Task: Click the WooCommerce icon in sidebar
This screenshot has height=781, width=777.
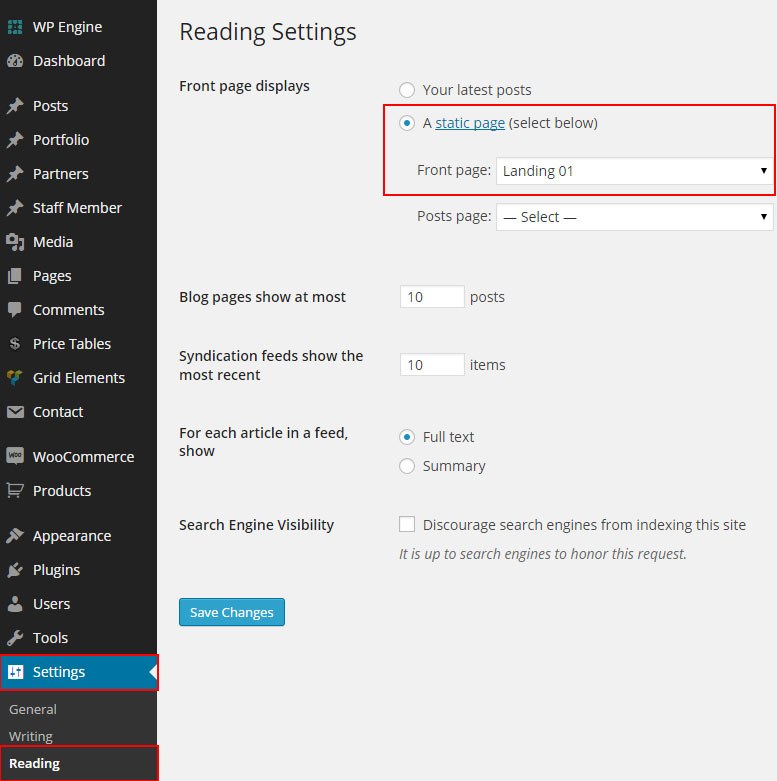Action: (15, 457)
